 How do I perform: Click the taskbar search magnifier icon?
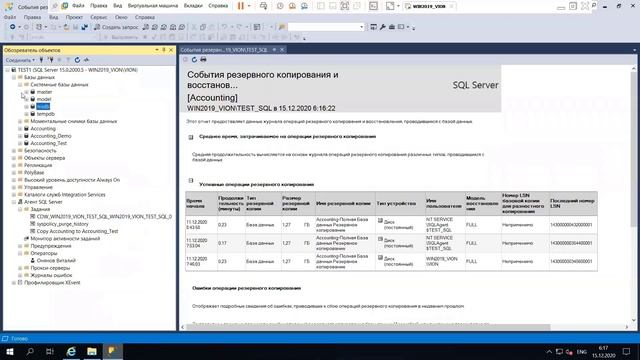(30, 351)
